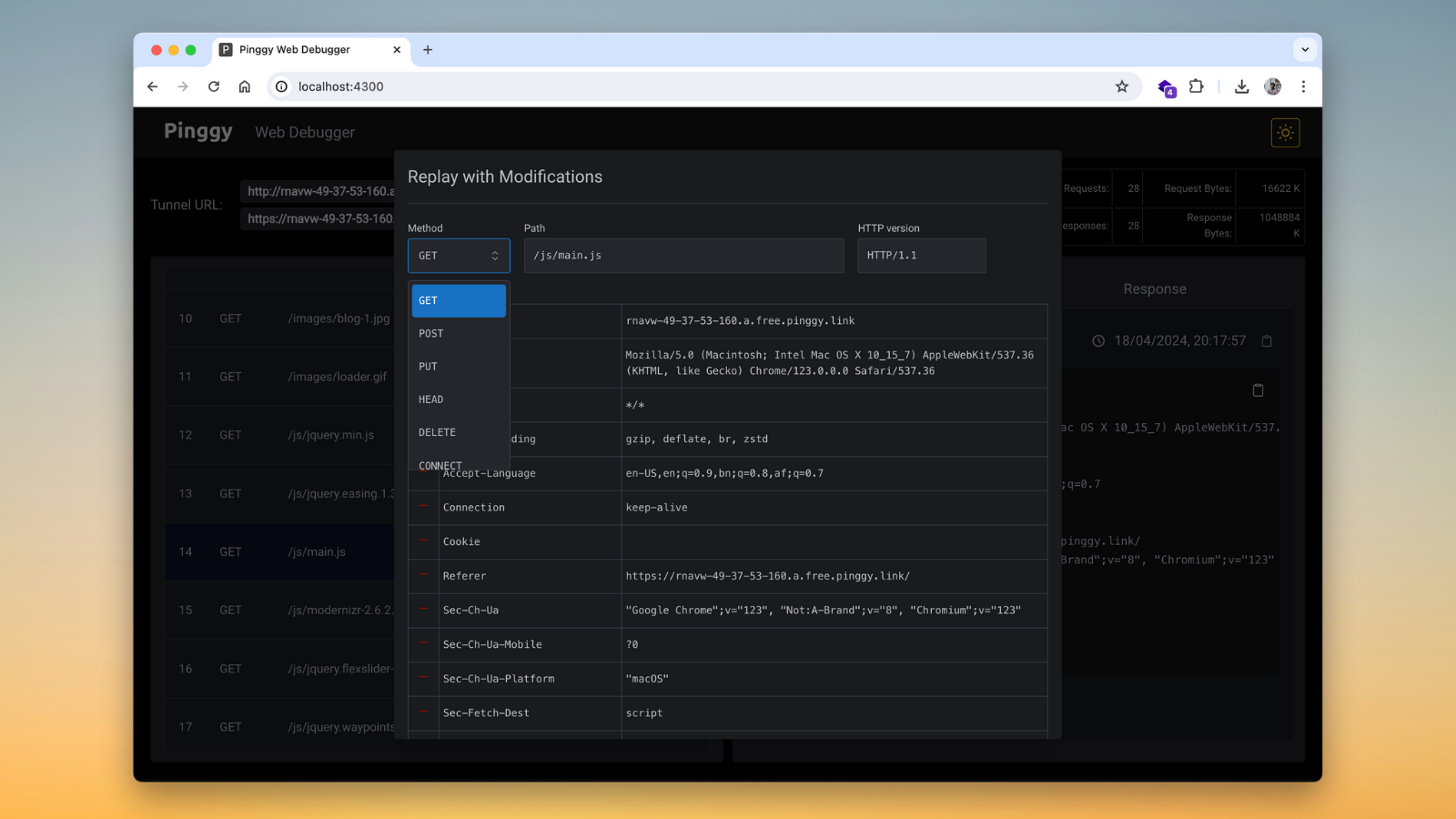Image resolution: width=1456 pixels, height=819 pixels.
Task: Open Chrome downloads
Action: click(x=1241, y=86)
